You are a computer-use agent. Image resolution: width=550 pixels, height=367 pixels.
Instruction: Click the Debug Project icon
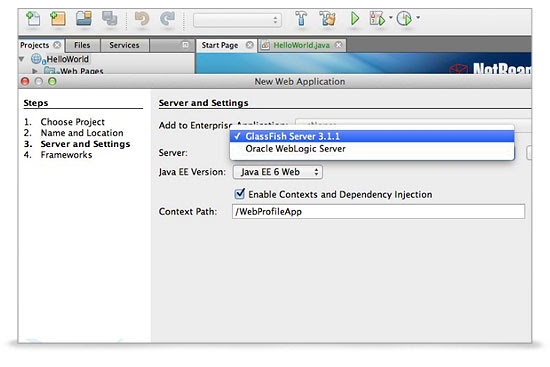[x=377, y=18]
